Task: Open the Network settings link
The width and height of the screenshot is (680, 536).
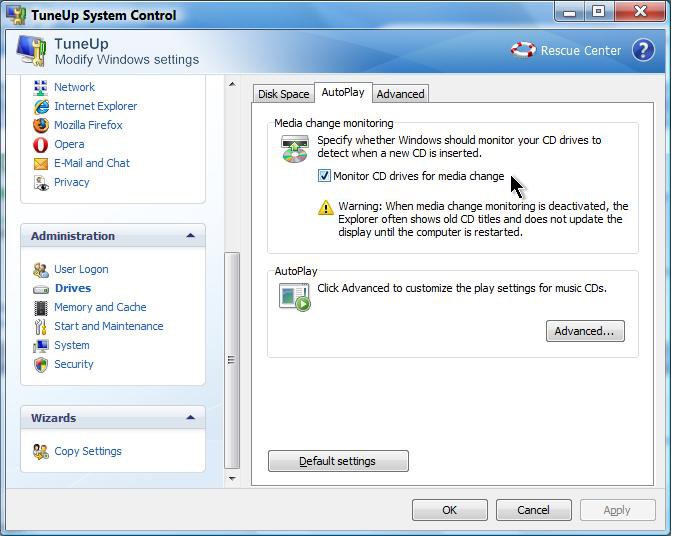Action: [x=74, y=87]
